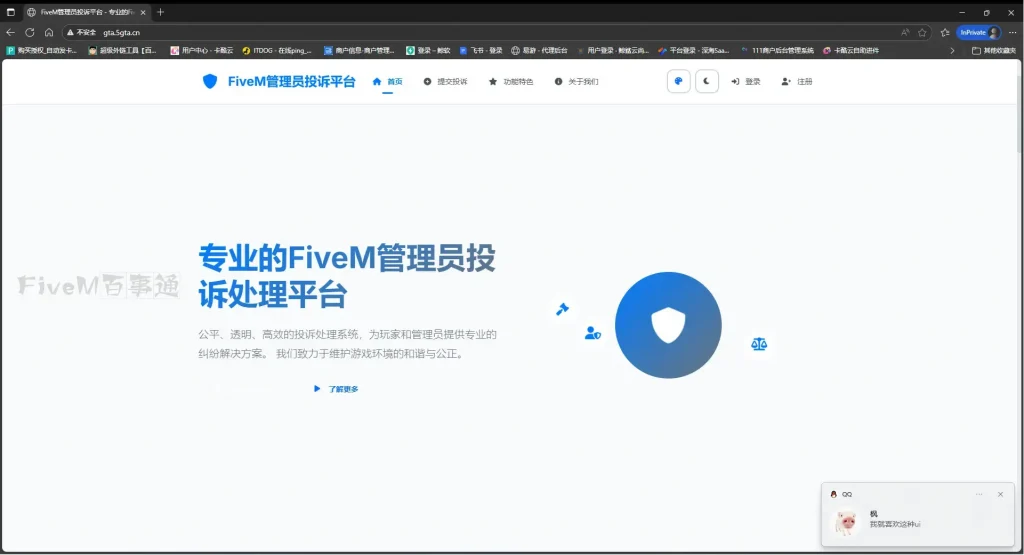Open the 其他收藏夹 folder
Image resolution: width=1024 pixels, height=555 pixels.
pos(993,50)
